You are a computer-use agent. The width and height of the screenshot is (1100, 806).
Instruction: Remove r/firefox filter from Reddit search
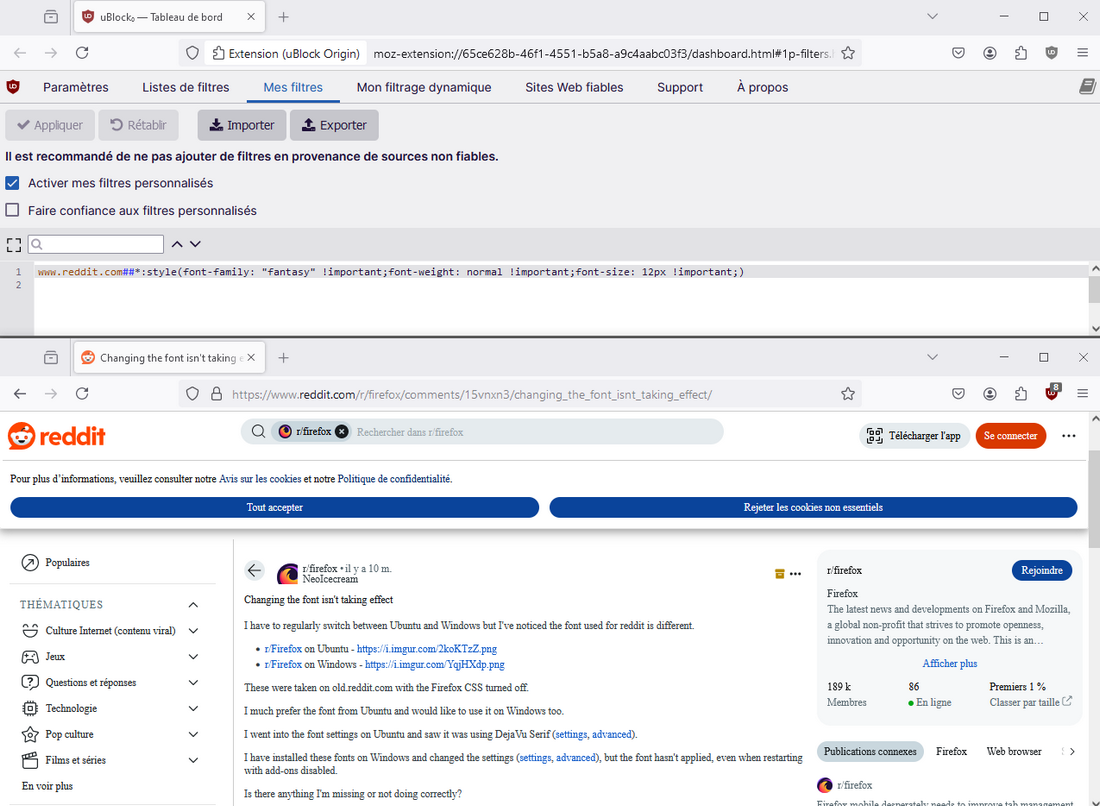pyautogui.click(x=341, y=431)
